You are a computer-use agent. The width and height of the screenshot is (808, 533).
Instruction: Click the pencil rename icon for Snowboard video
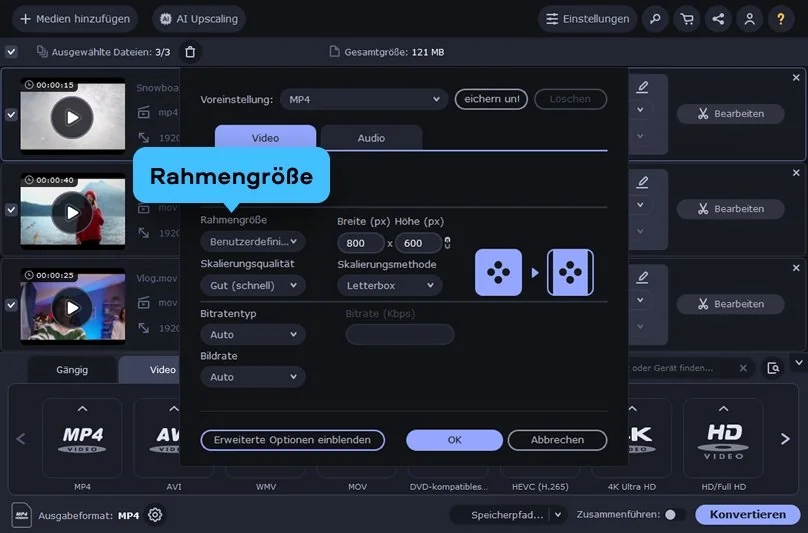[x=642, y=87]
